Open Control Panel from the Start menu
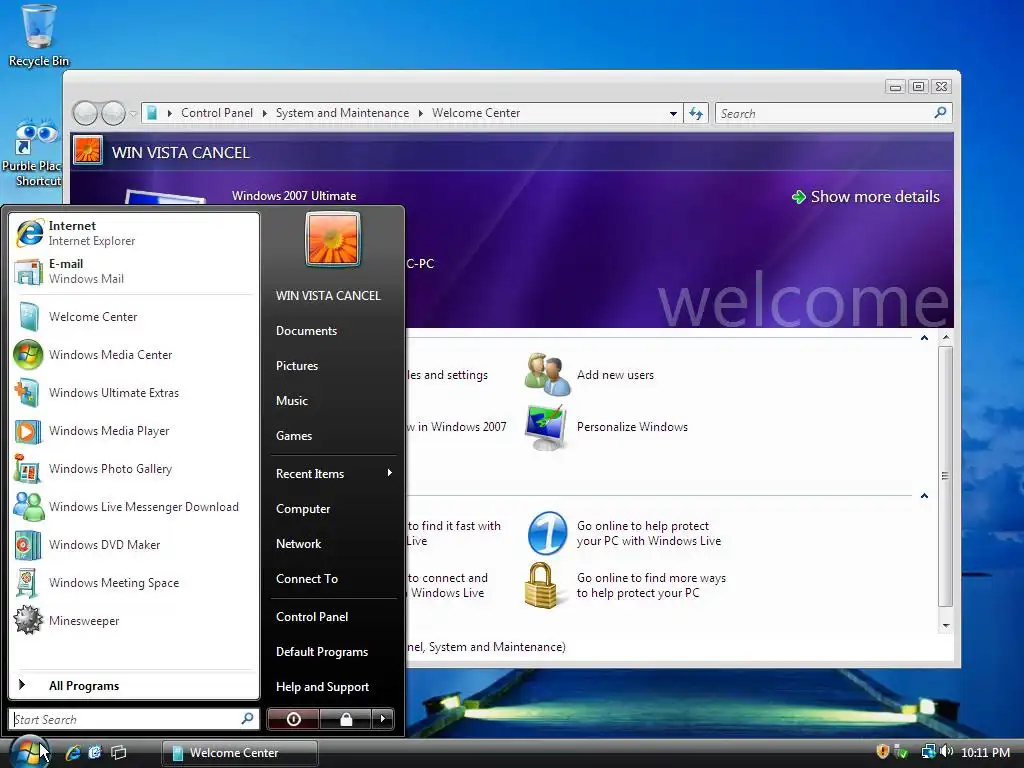This screenshot has width=1024, height=768. (312, 616)
